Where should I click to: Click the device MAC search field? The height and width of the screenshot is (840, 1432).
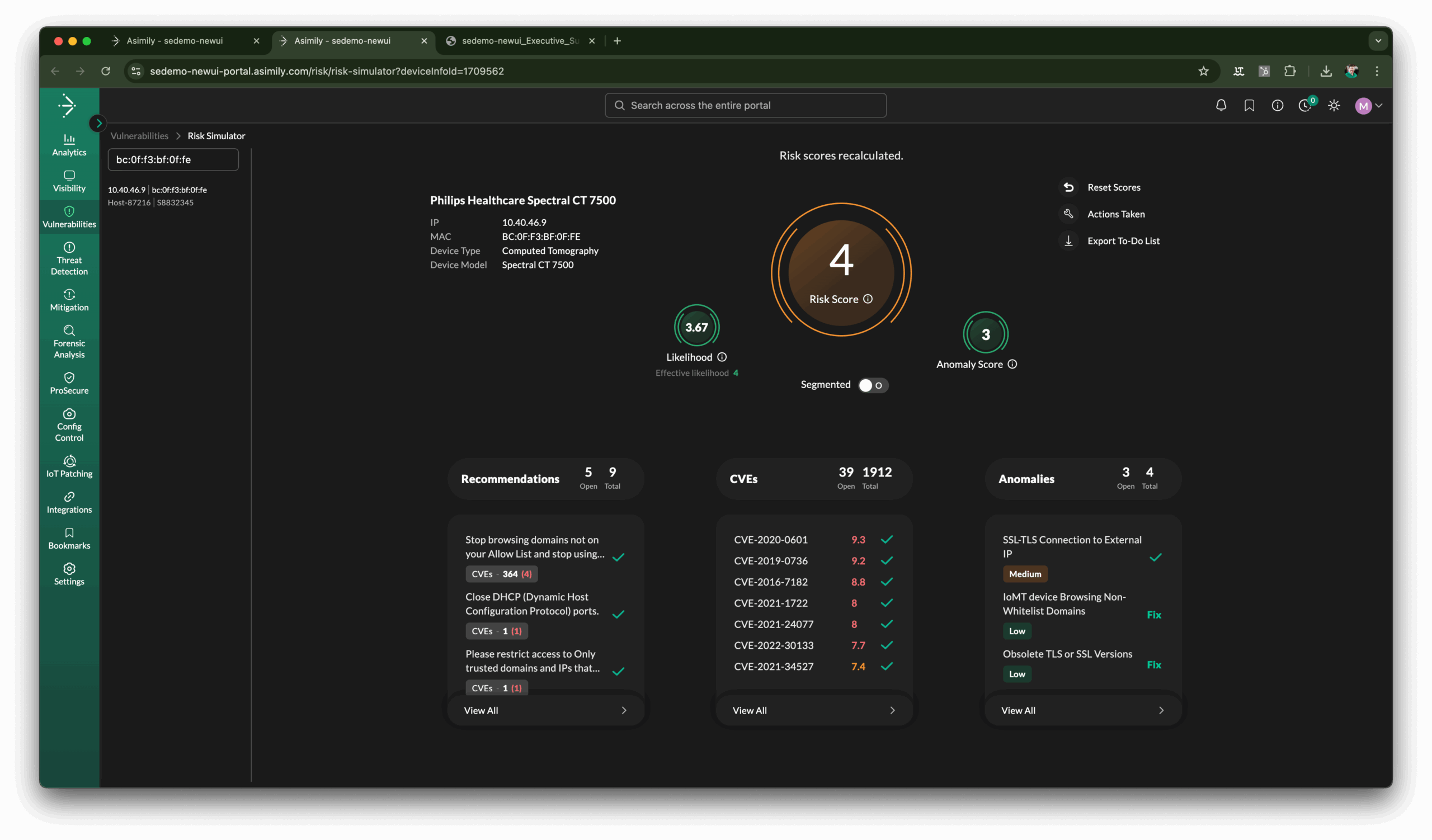(173, 159)
